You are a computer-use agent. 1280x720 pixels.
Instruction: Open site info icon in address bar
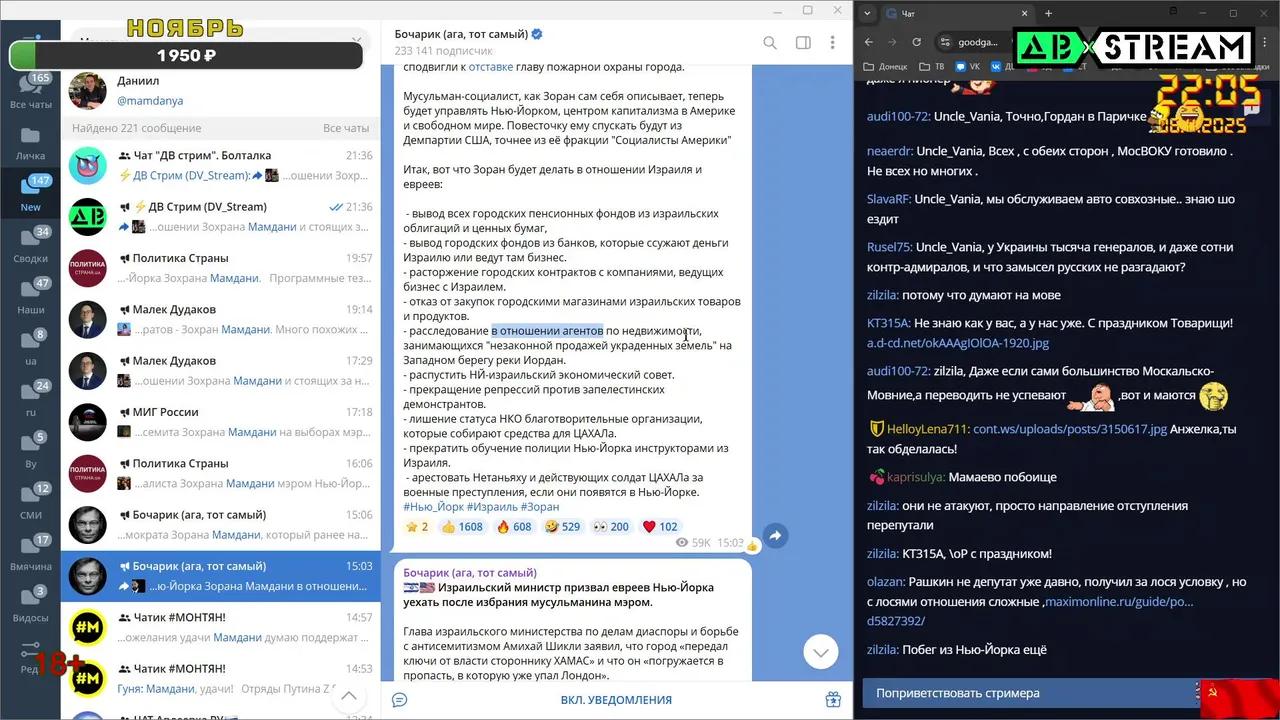click(x=946, y=42)
